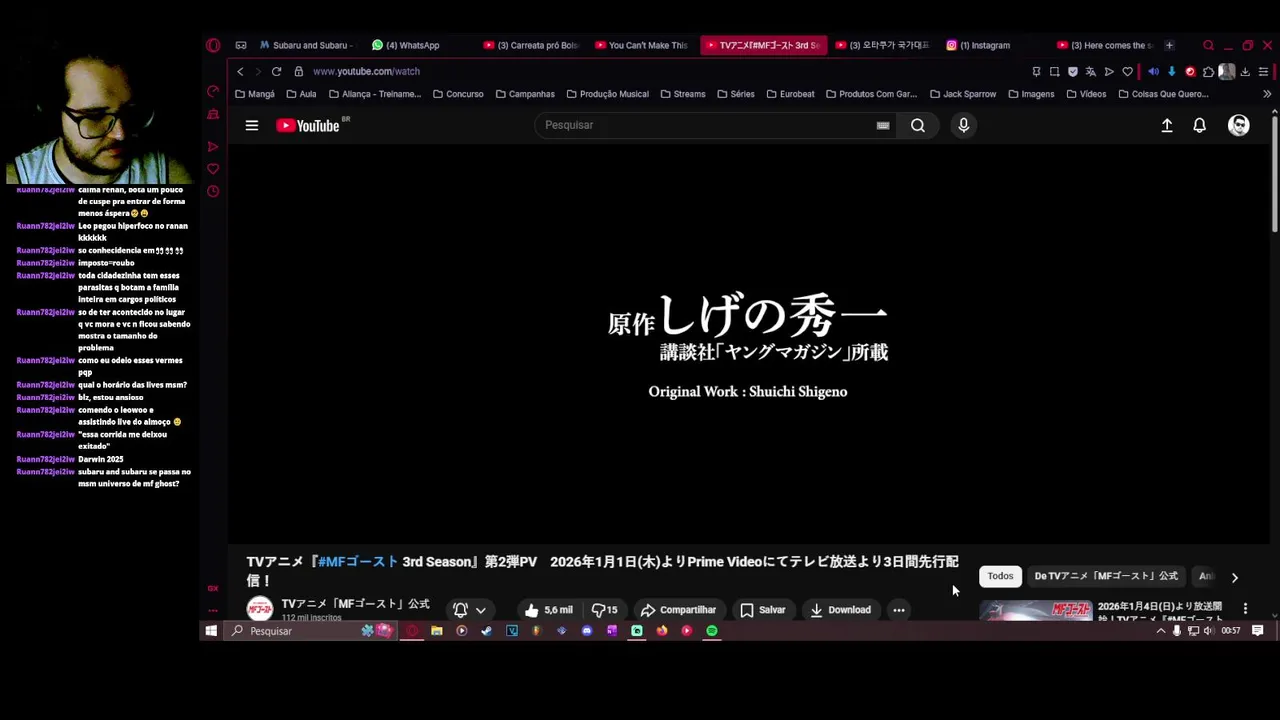The width and height of the screenshot is (1280, 720).
Task: Select the De TVアニメ「MFゴースト」公式 chip
Action: tap(1106, 576)
